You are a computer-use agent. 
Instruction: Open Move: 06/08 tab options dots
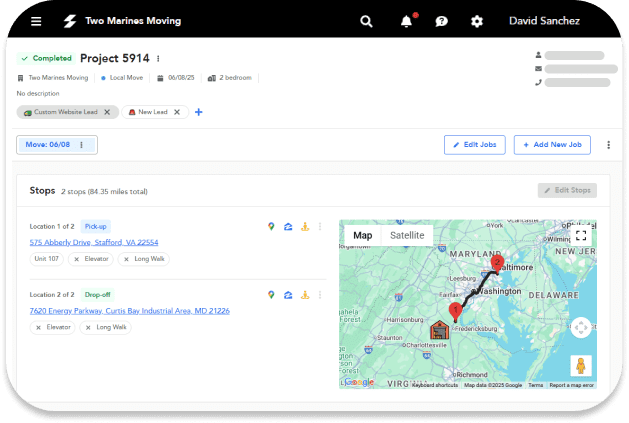click(81, 145)
